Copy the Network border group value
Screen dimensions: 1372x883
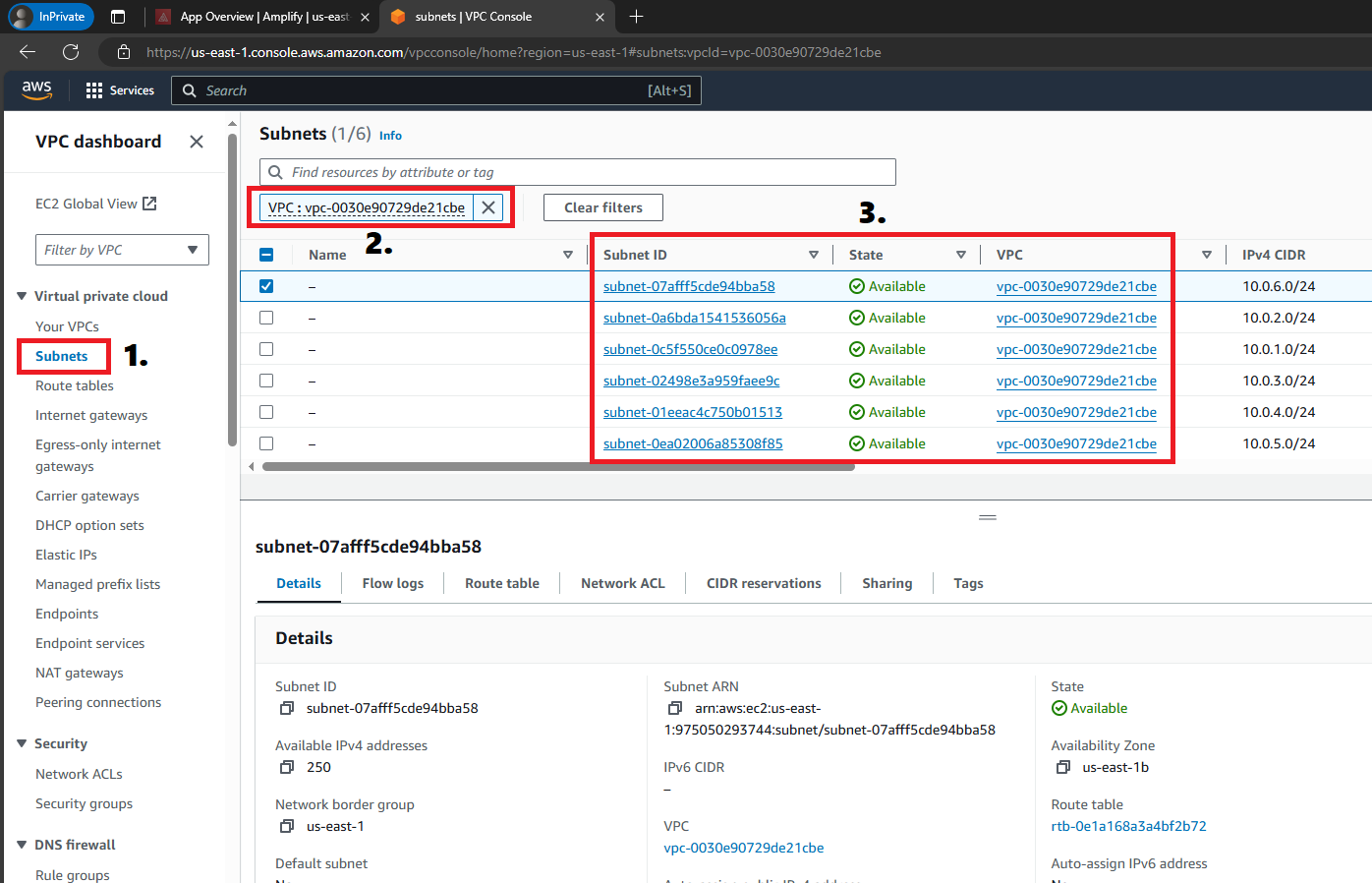(287, 826)
